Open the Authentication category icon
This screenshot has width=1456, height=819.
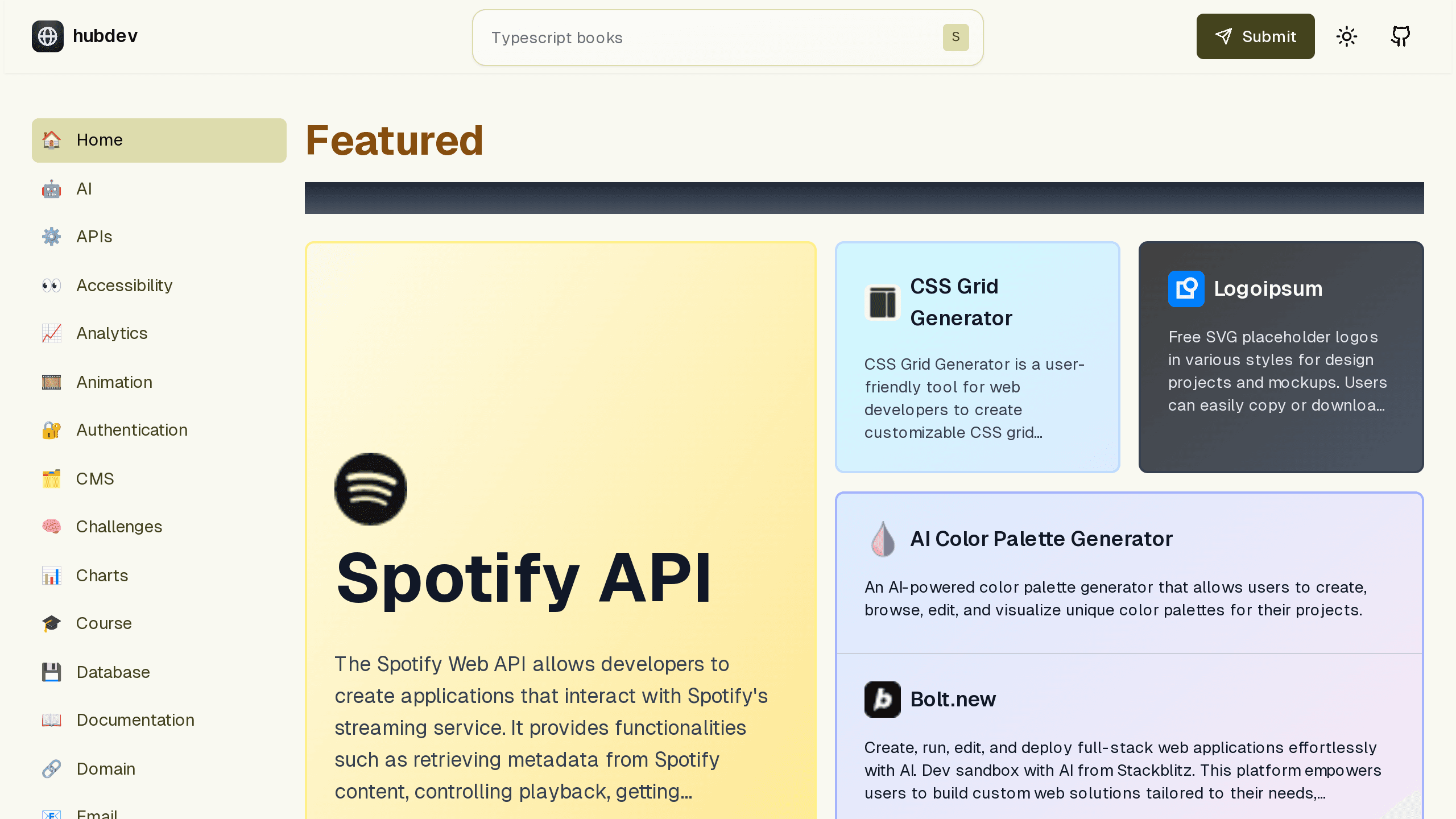[50, 430]
